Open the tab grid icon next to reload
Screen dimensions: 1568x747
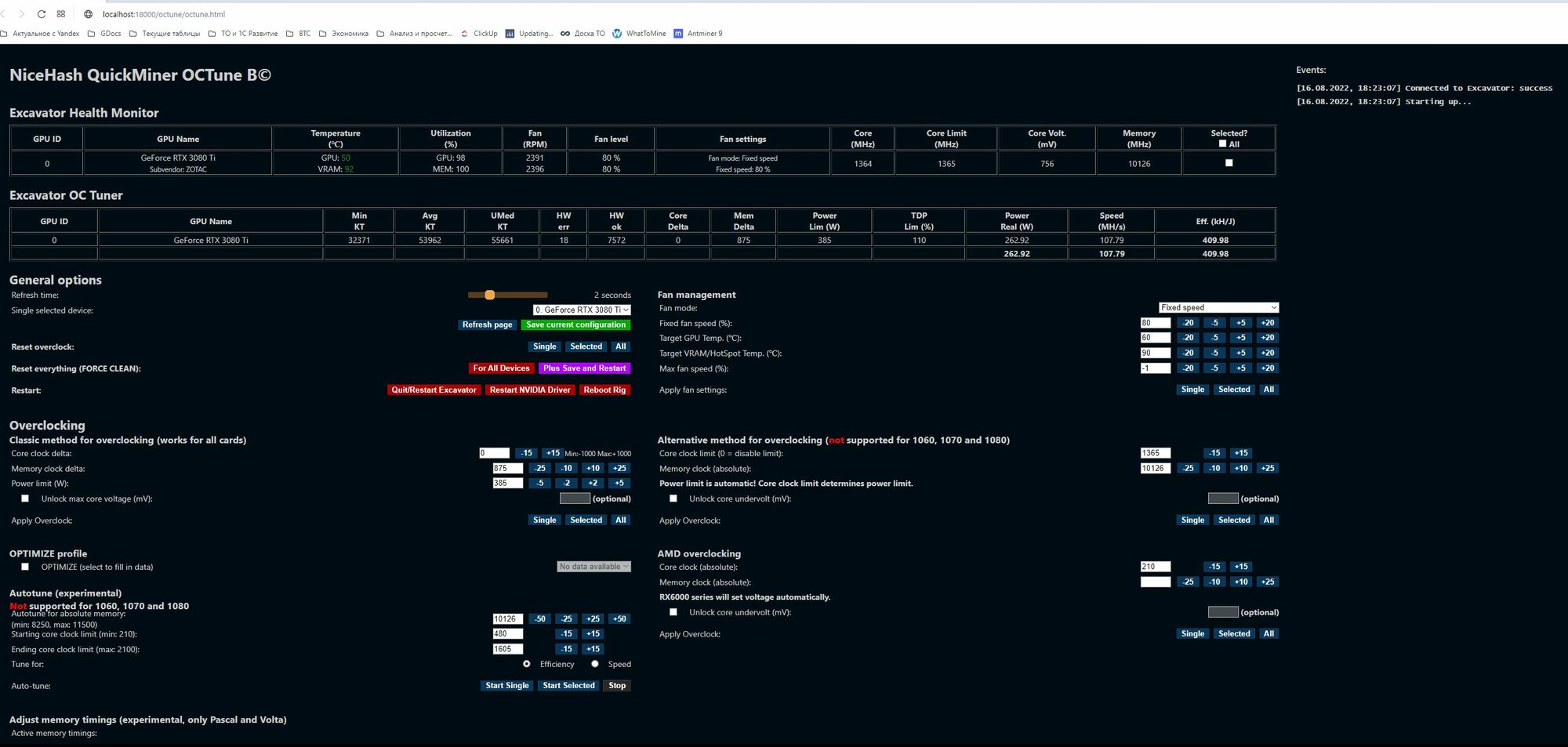[x=61, y=14]
